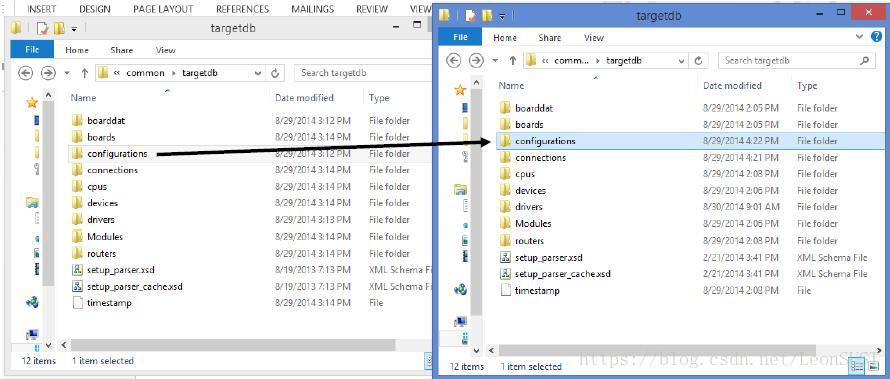
Task: Click Back arrow in the right window
Action: (454, 60)
